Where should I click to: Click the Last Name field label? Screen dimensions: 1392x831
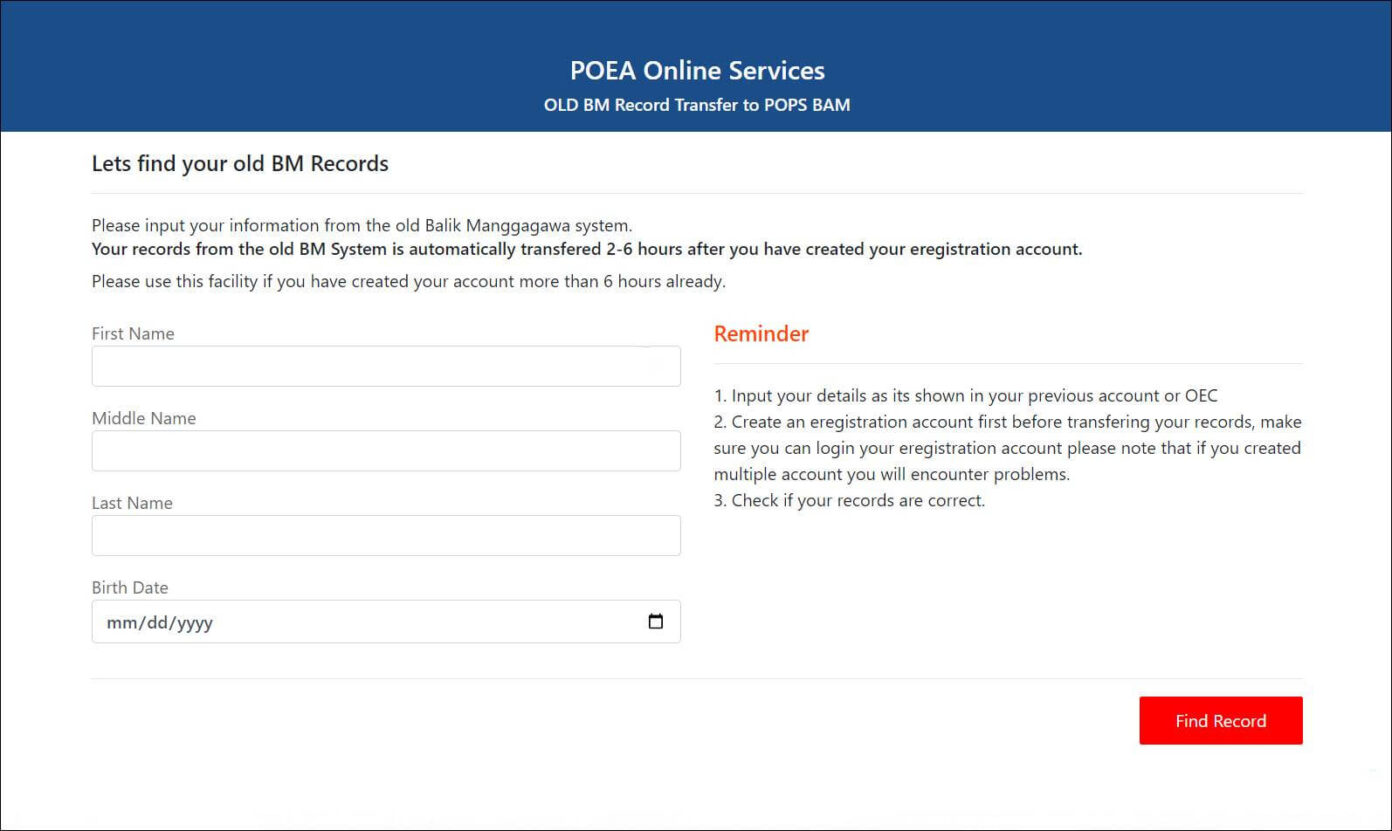coord(132,502)
